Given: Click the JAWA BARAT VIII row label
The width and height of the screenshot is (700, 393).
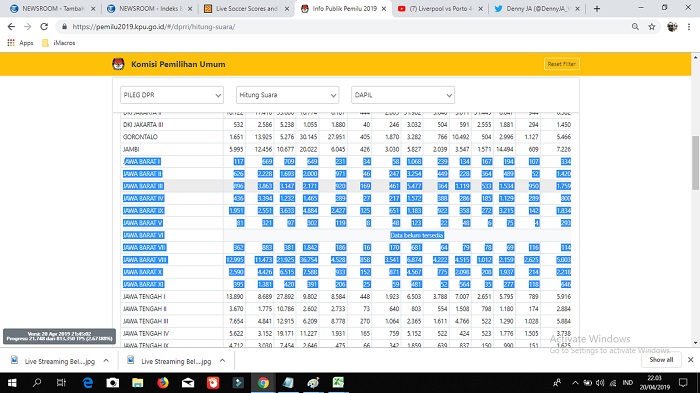Looking at the screenshot, I should click(x=145, y=259).
